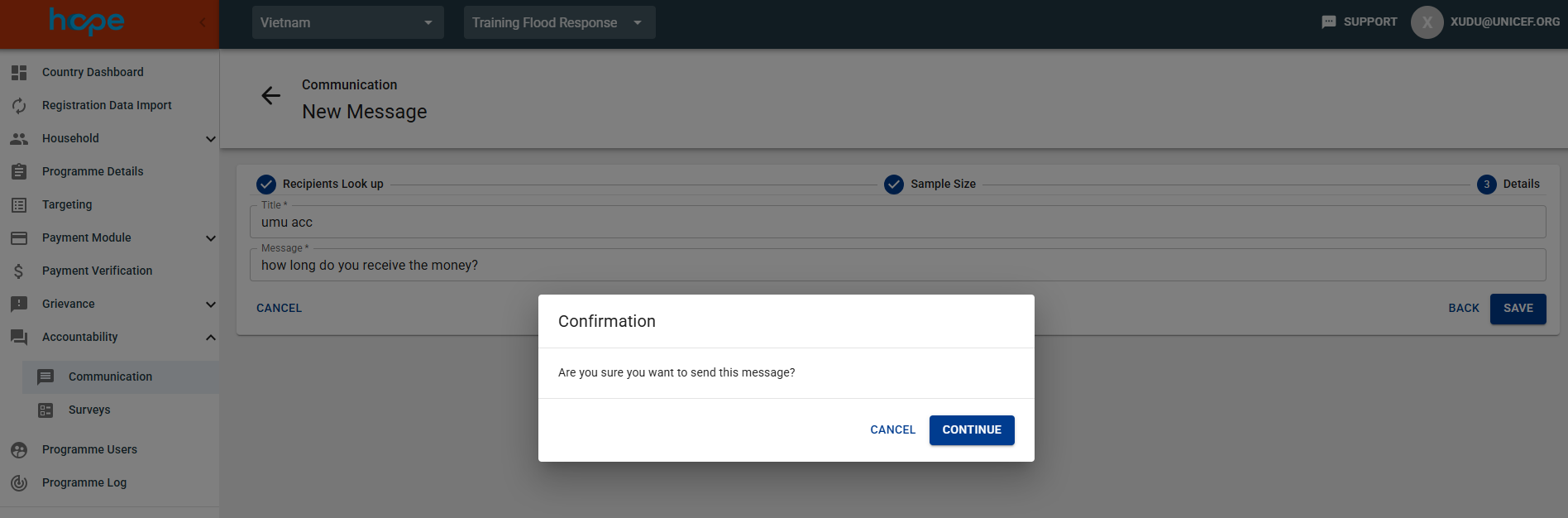Open Programme Details in sidebar

coord(93,171)
